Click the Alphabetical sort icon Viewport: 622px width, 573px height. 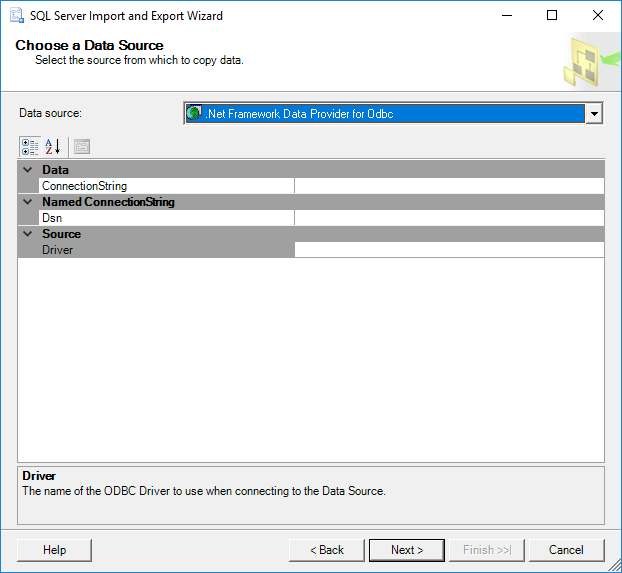(x=53, y=146)
